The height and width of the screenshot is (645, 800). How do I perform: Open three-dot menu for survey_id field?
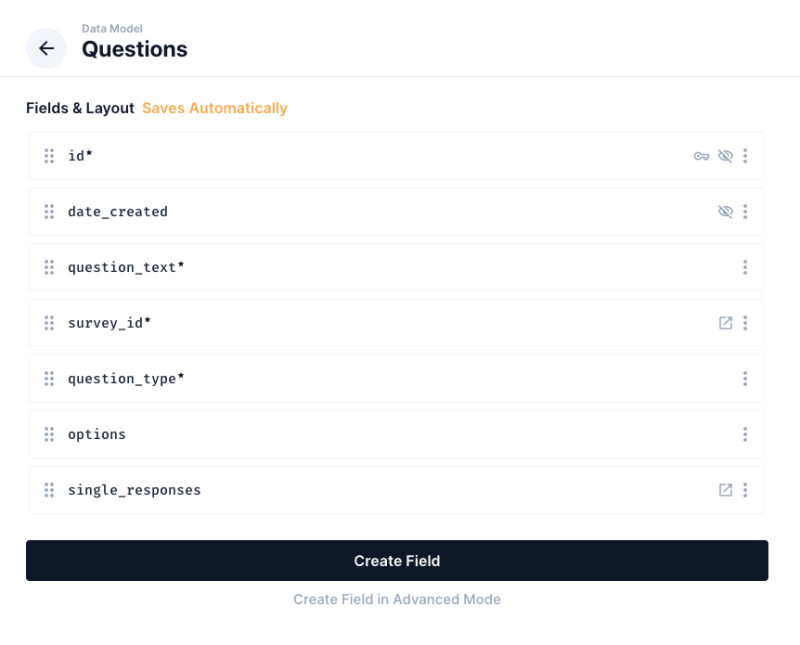745,323
